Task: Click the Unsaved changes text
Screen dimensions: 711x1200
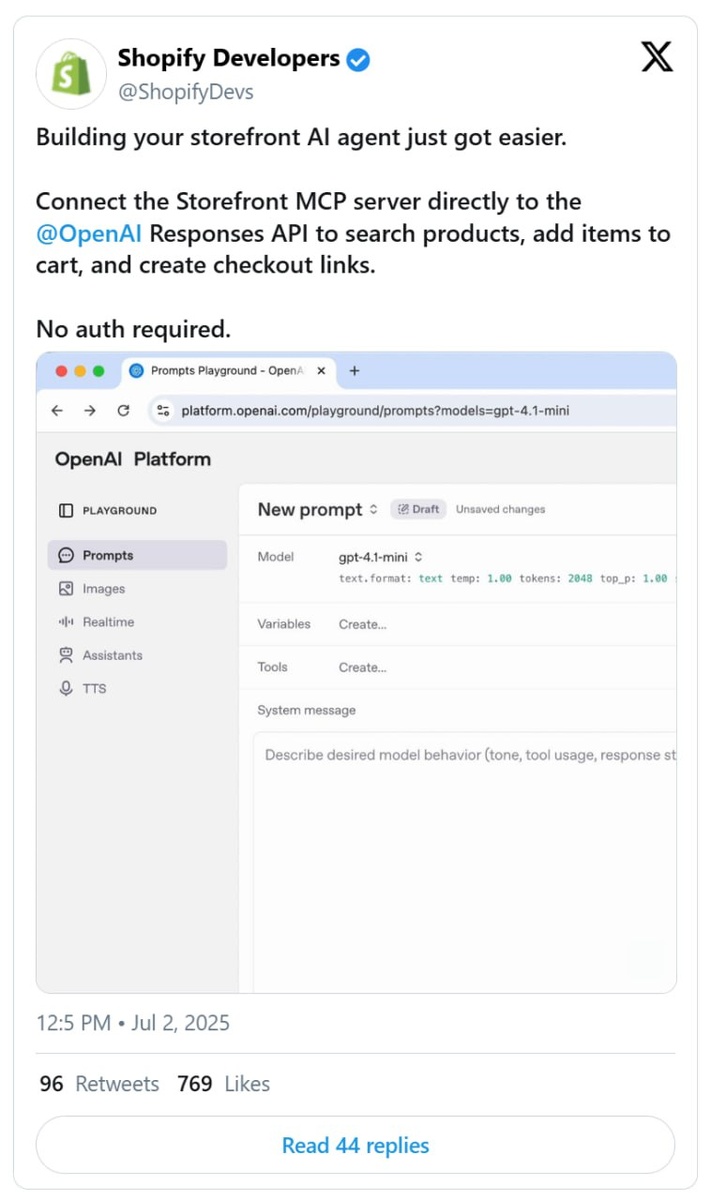Action: coord(501,509)
